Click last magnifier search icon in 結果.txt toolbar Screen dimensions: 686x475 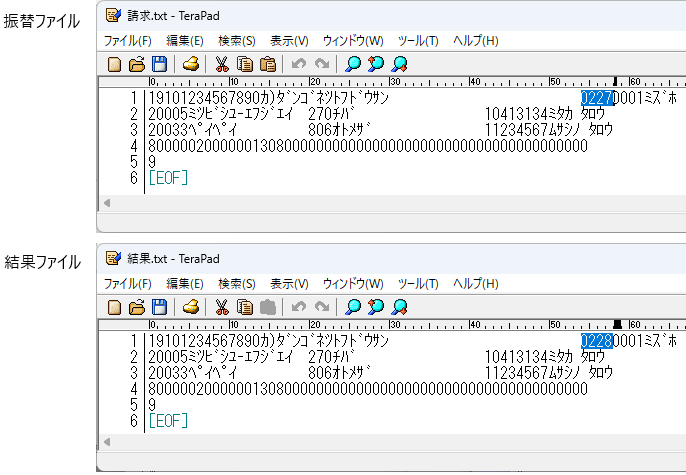coord(399,307)
